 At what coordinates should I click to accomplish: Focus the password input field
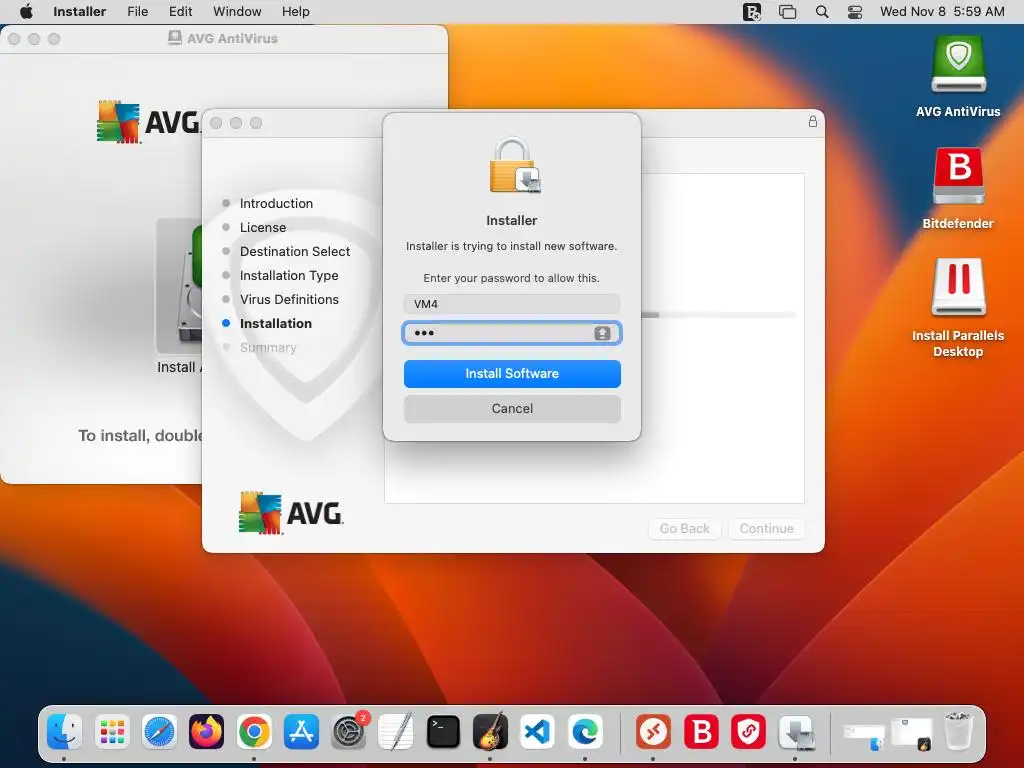pyautogui.click(x=512, y=333)
